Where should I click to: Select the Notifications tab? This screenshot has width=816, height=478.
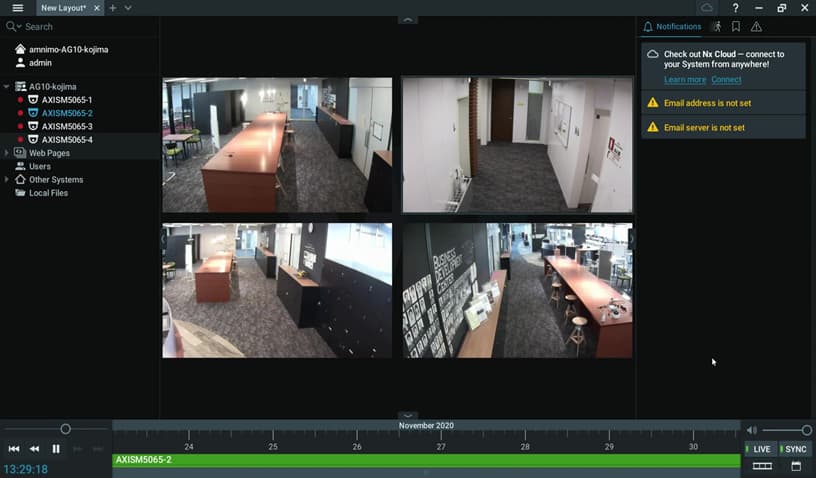pyautogui.click(x=672, y=27)
